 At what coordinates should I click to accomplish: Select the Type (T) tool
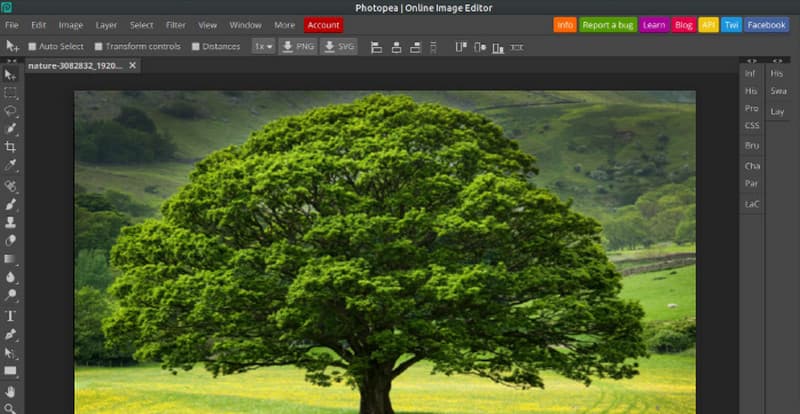tap(11, 315)
